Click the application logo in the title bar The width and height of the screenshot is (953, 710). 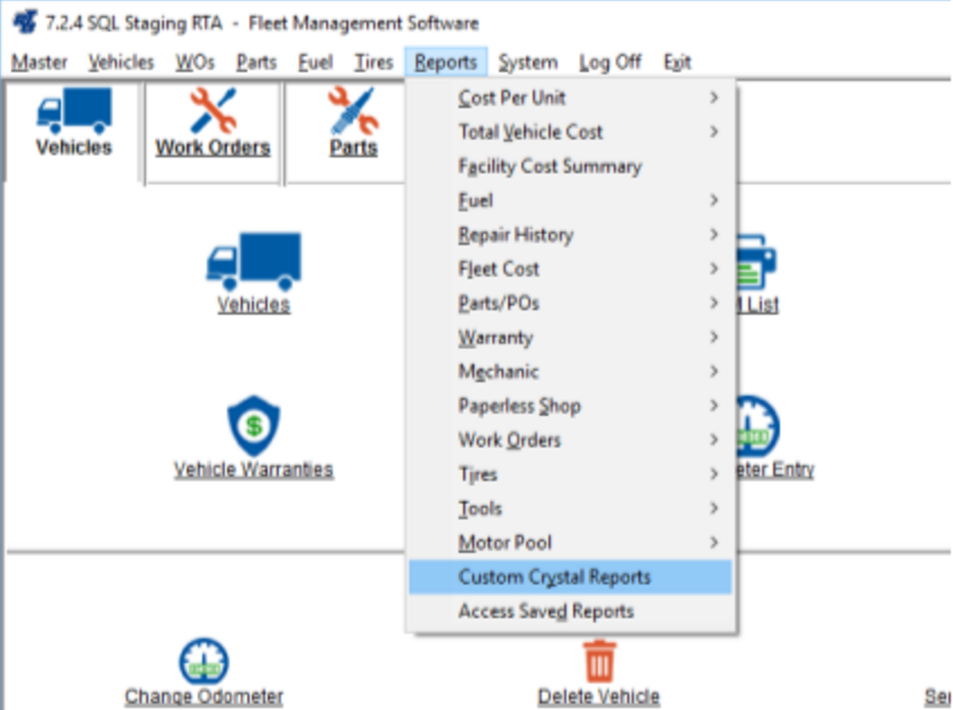click(x=24, y=22)
